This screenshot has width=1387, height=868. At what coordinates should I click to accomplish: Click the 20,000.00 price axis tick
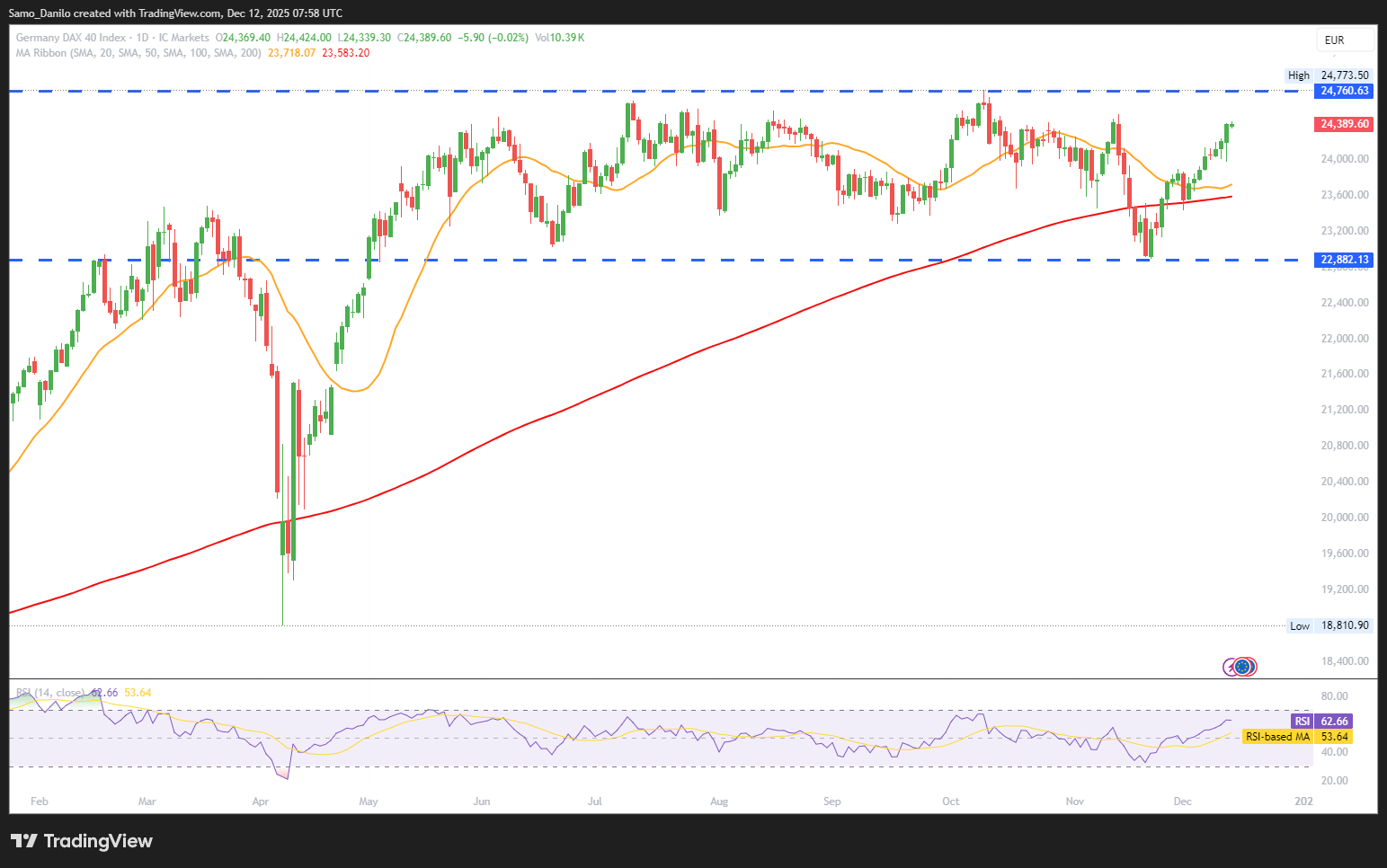[x=1344, y=518]
